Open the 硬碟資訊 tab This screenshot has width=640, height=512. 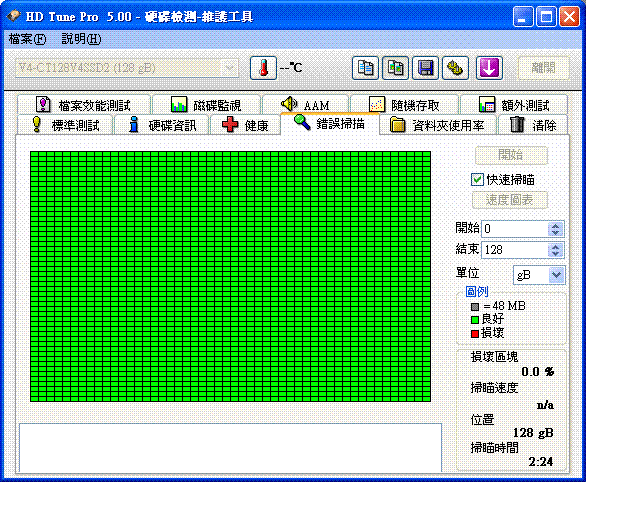point(162,125)
